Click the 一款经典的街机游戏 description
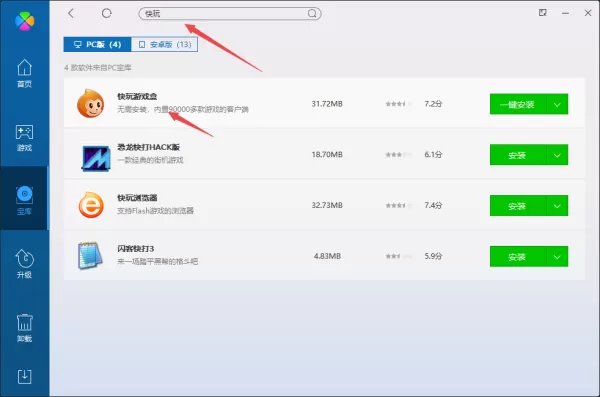 tap(150, 160)
